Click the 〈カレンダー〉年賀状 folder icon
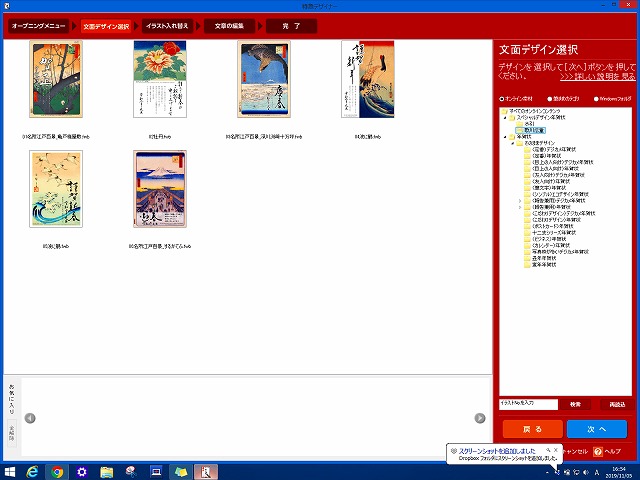 click(527, 246)
